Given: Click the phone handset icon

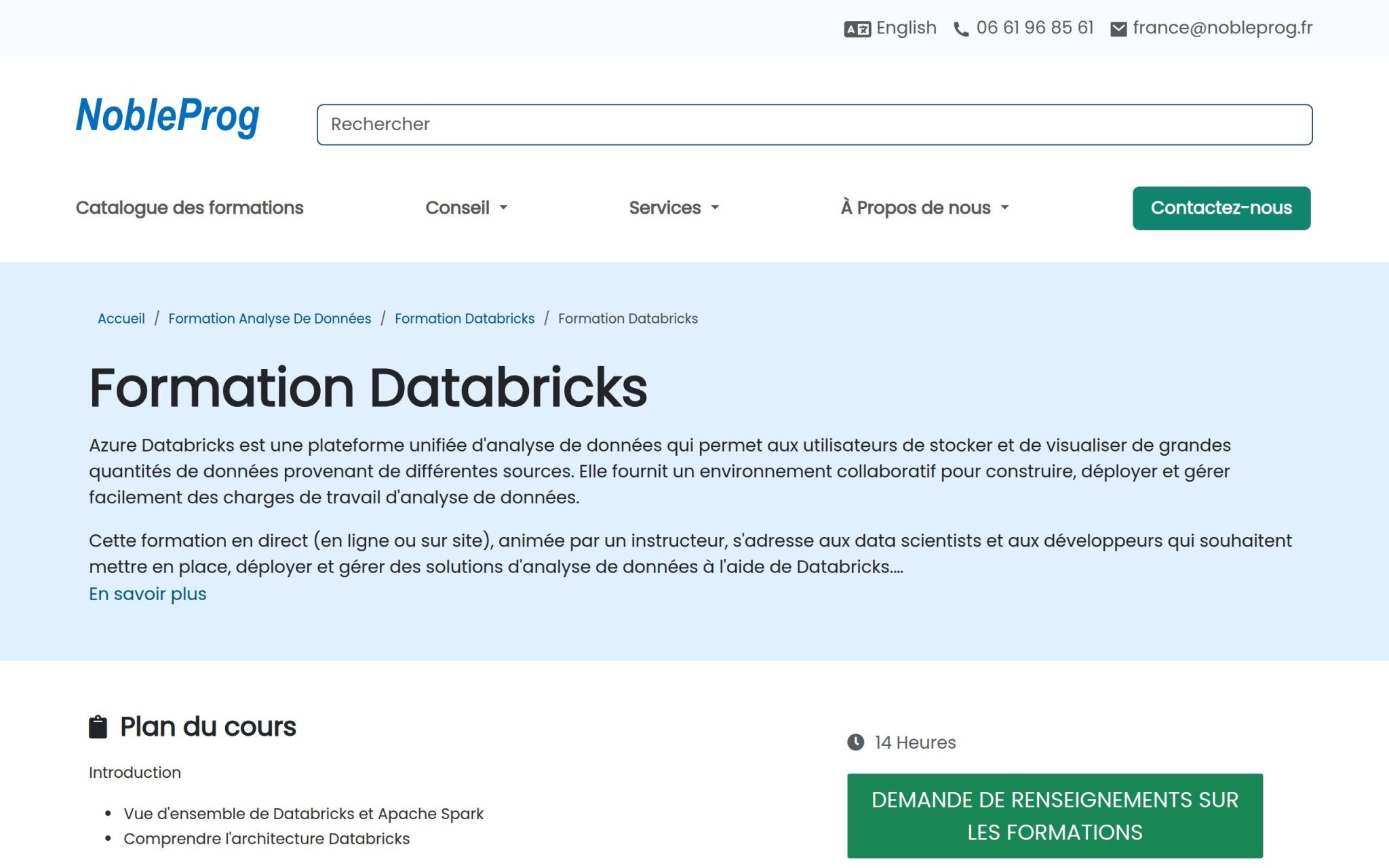Looking at the screenshot, I should 961,29.
